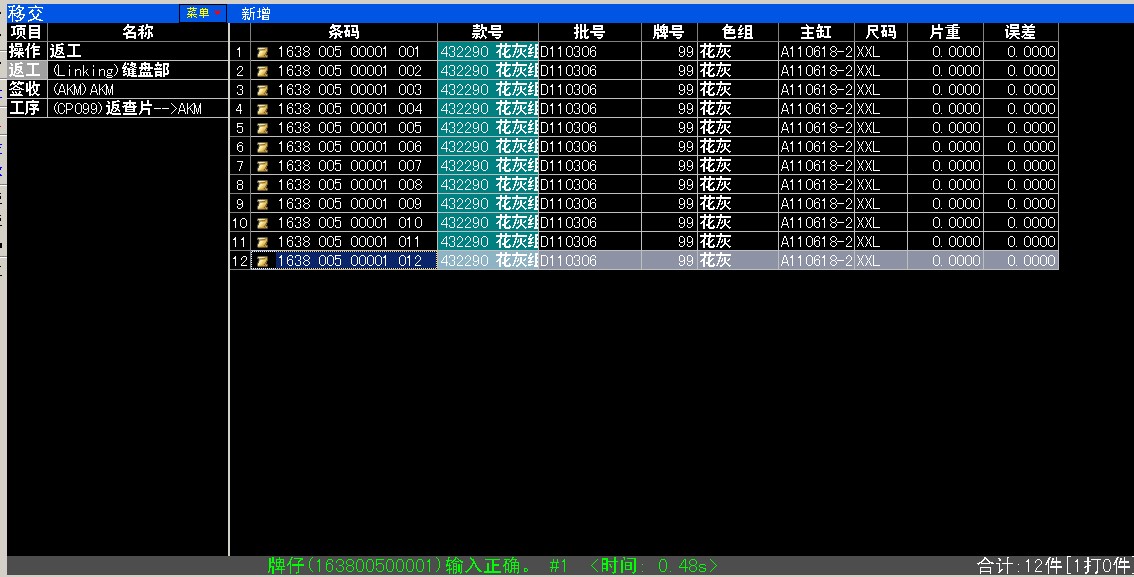This screenshot has height=577, width=1134.
Task: Click the 项目 header in left panel
Action: click(27, 32)
